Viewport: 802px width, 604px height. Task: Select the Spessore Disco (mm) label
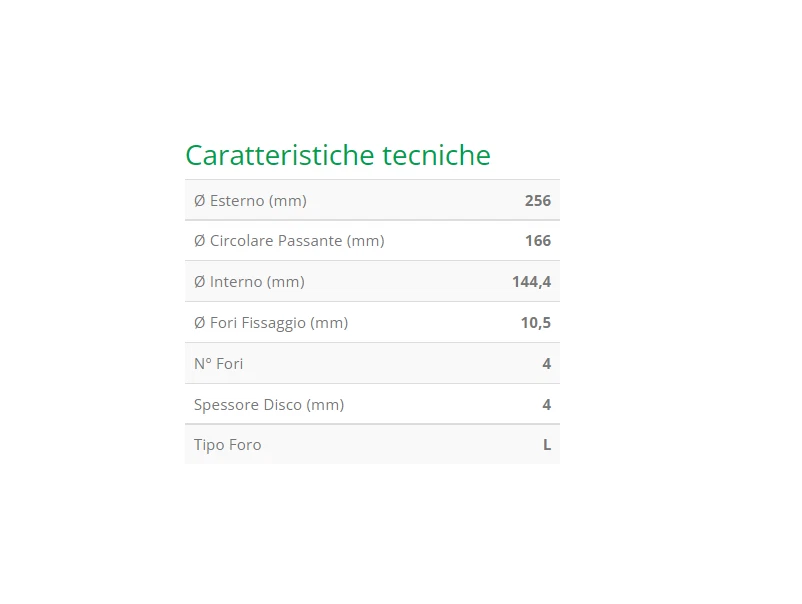click(x=269, y=405)
